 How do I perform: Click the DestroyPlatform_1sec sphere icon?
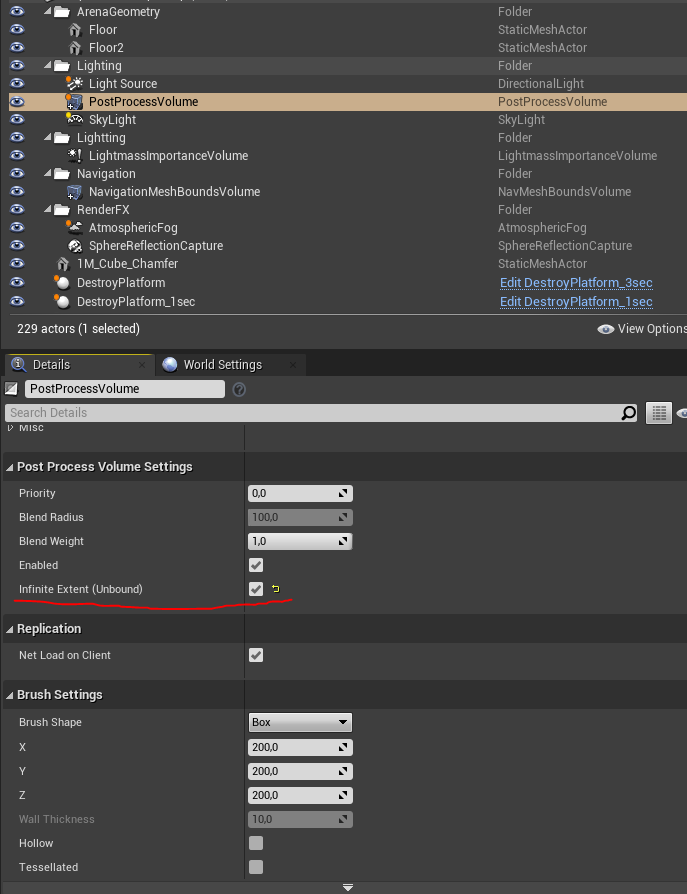[62, 302]
